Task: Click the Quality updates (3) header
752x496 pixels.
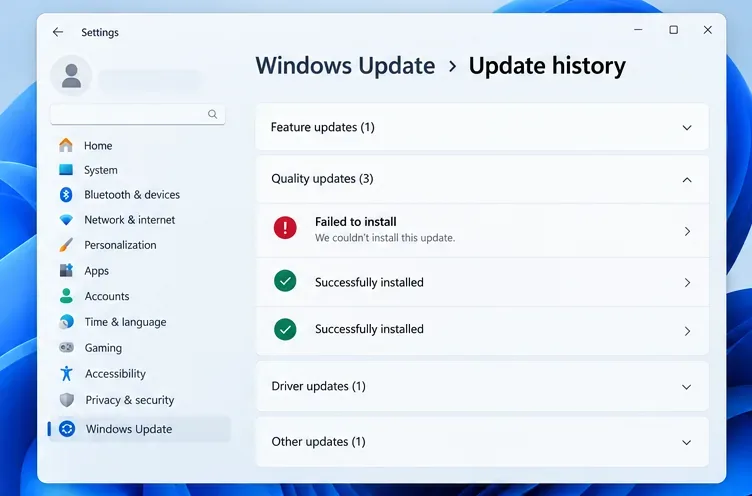Action: [x=482, y=179]
